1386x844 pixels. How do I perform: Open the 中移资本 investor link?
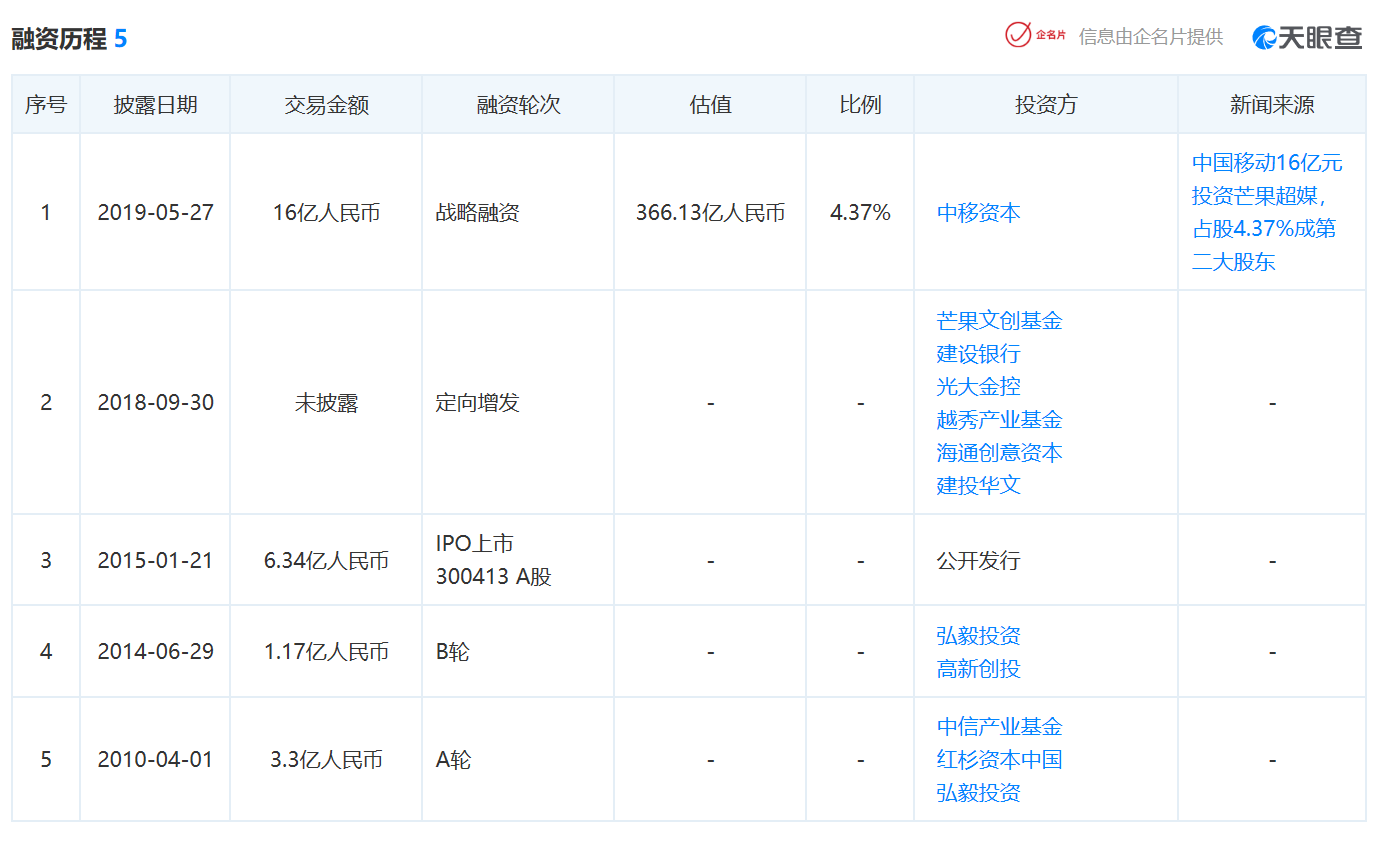tap(978, 213)
